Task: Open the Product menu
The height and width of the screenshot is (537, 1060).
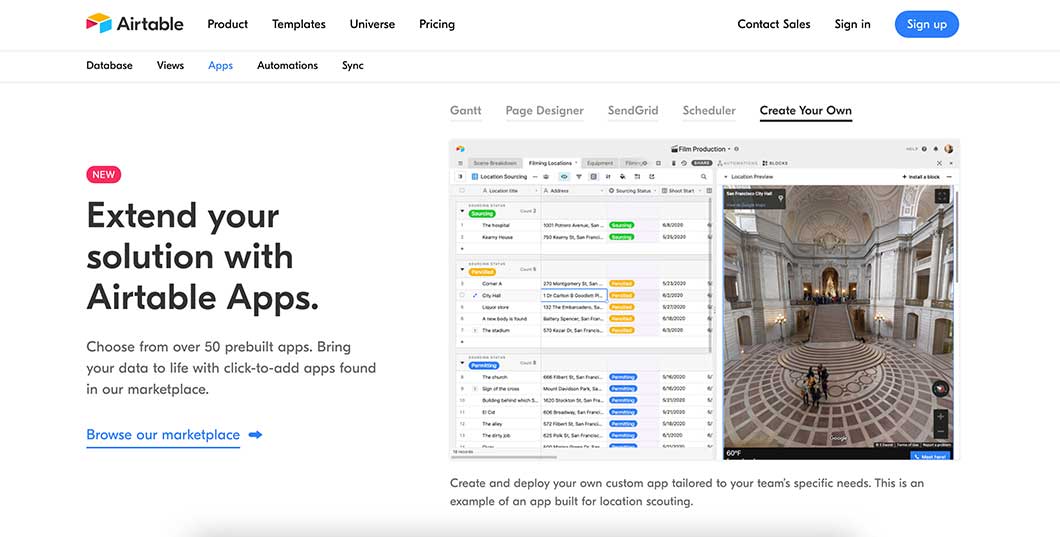Action: [227, 24]
